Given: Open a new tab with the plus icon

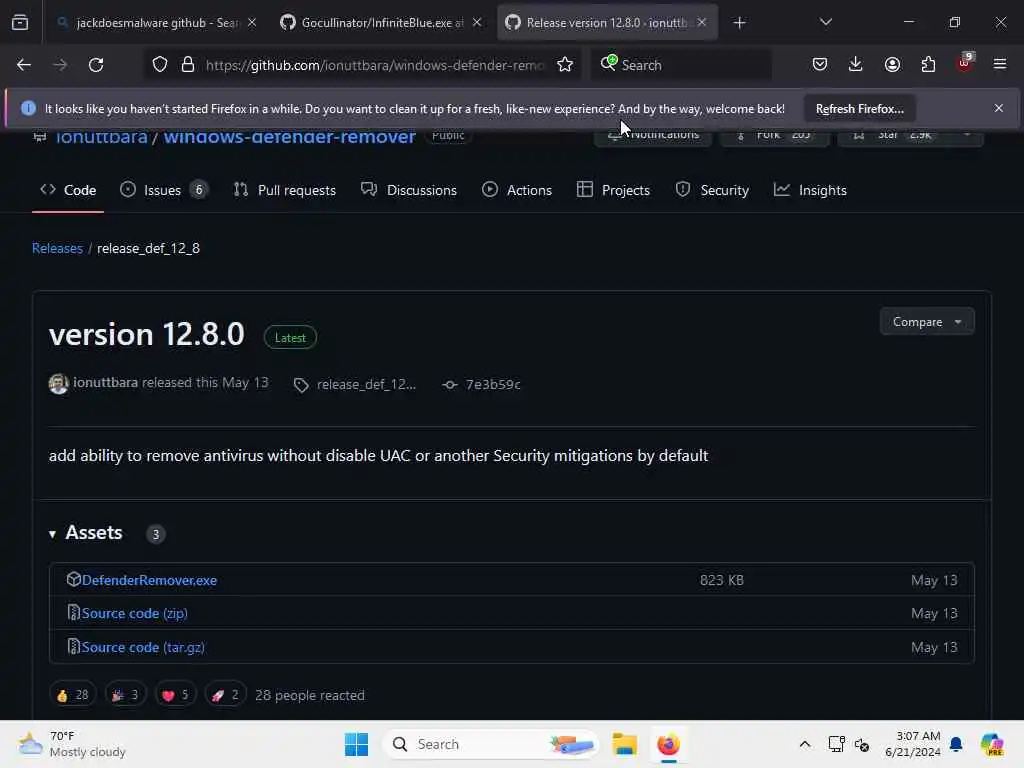Looking at the screenshot, I should [739, 23].
